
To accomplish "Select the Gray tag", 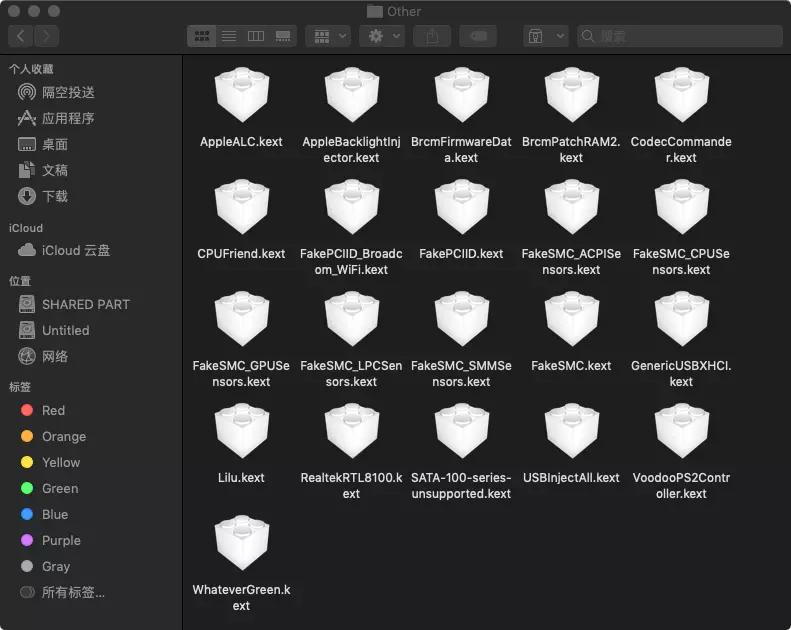I will (x=45, y=566).
